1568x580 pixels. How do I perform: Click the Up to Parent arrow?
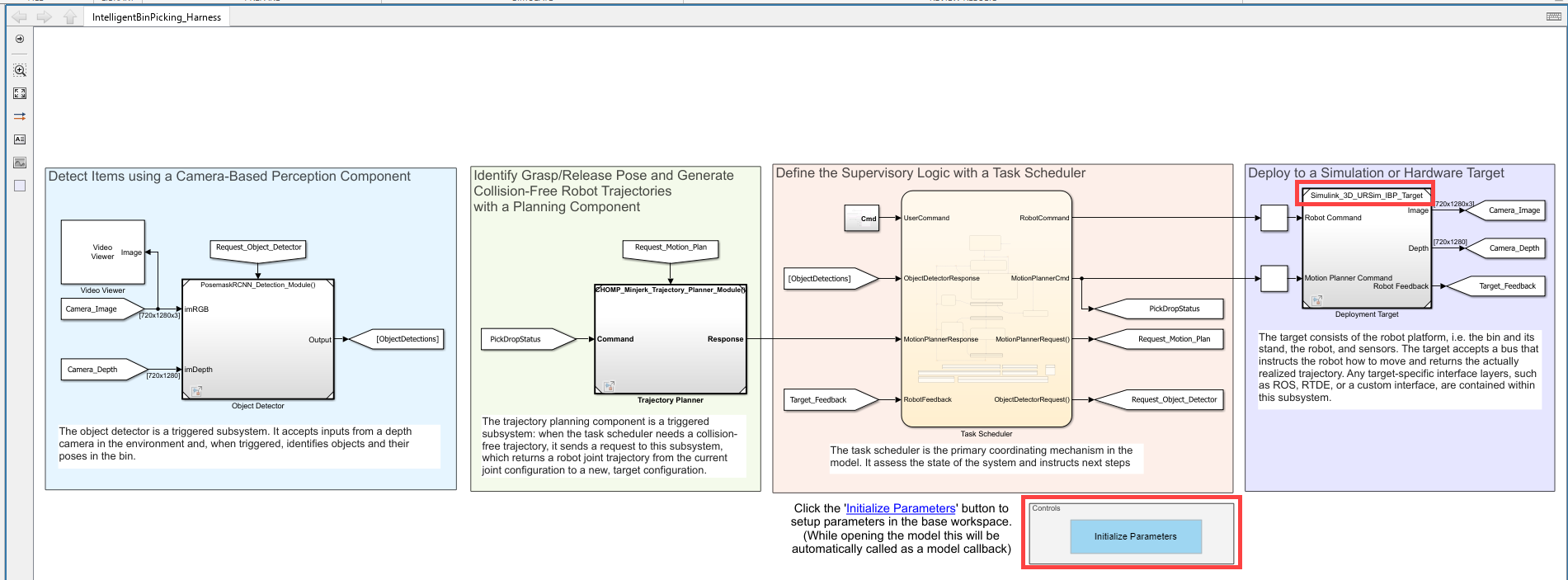coord(70,17)
